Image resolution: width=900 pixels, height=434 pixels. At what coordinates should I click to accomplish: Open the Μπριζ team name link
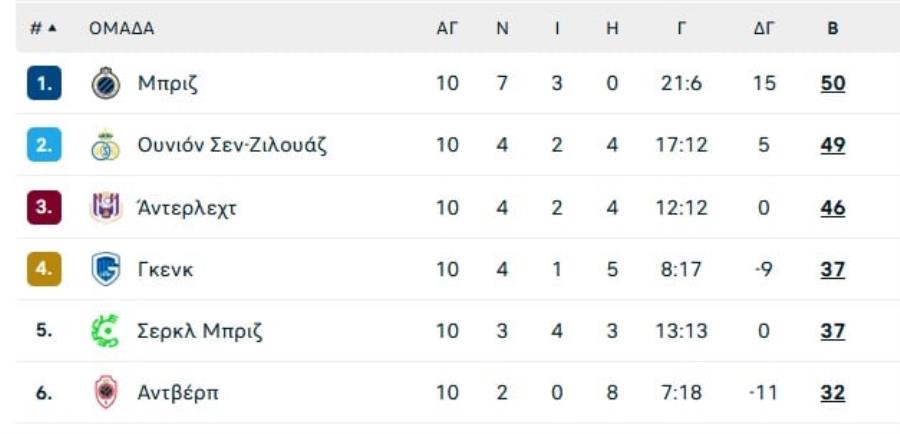[x=168, y=84]
